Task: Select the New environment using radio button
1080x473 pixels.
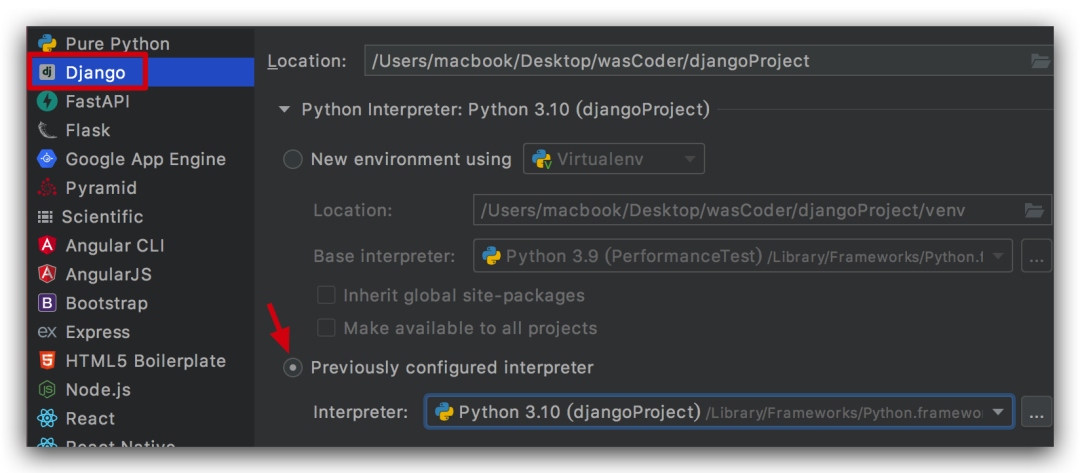Action: point(293,159)
